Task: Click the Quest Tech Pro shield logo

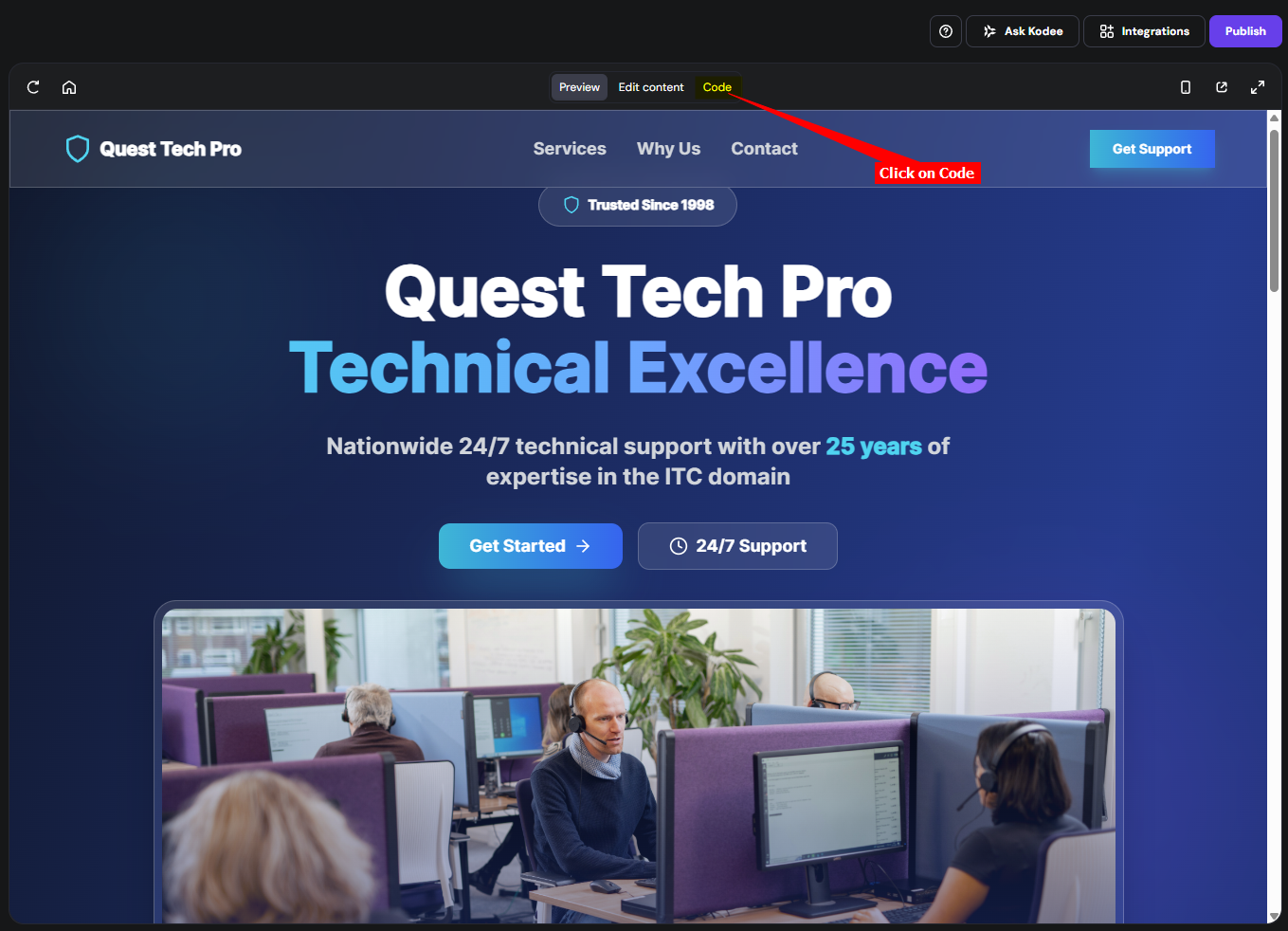Action: (78, 149)
